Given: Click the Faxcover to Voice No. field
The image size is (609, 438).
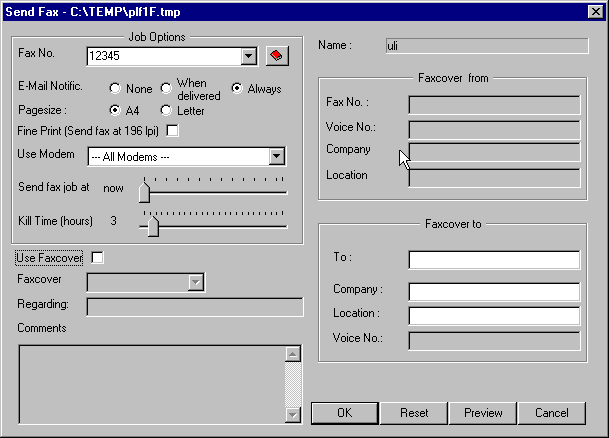Looking at the screenshot, I should [494, 341].
